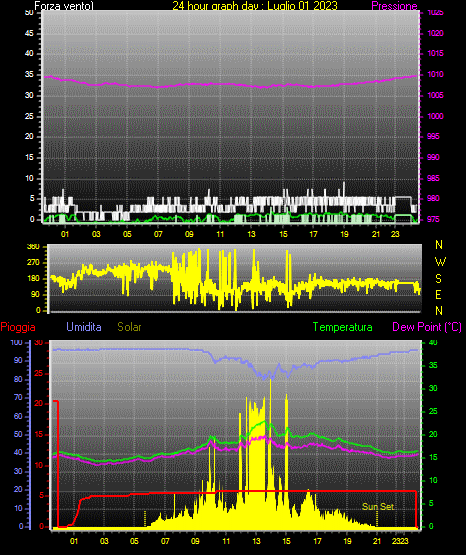Screen dimensions: 466x555
Task: Click white wind speed axis value "35"
Action: pyautogui.click(x=29, y=74)
